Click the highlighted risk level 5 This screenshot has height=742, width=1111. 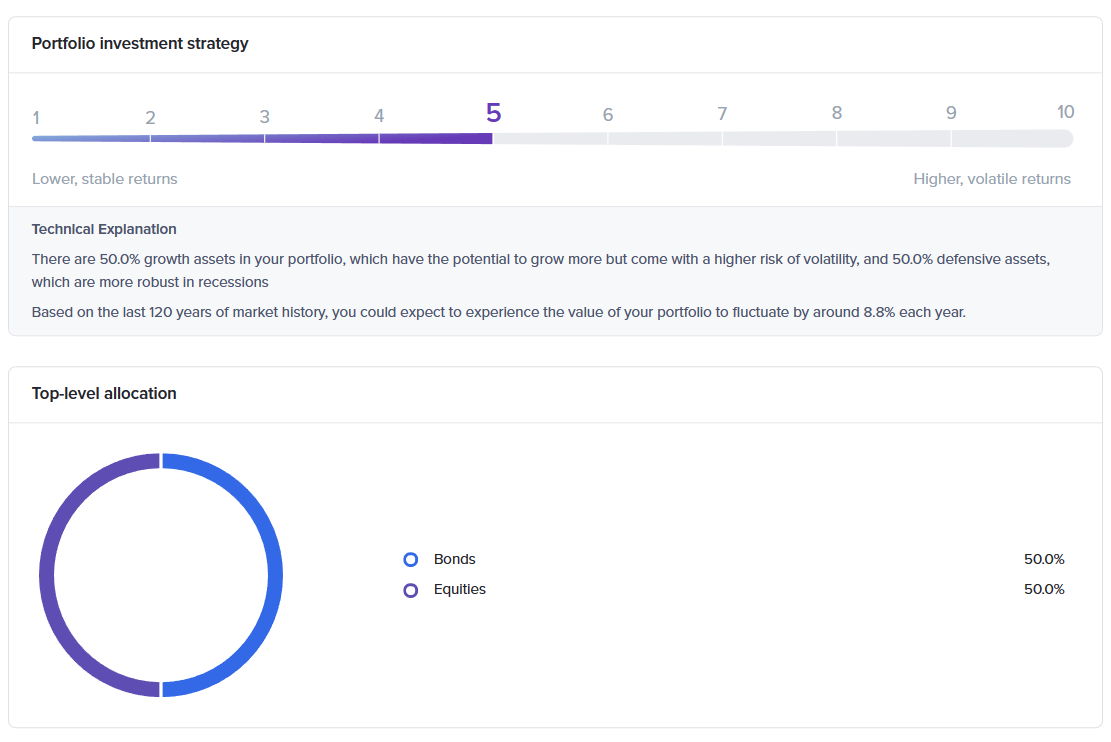click(x=493, y=113)
